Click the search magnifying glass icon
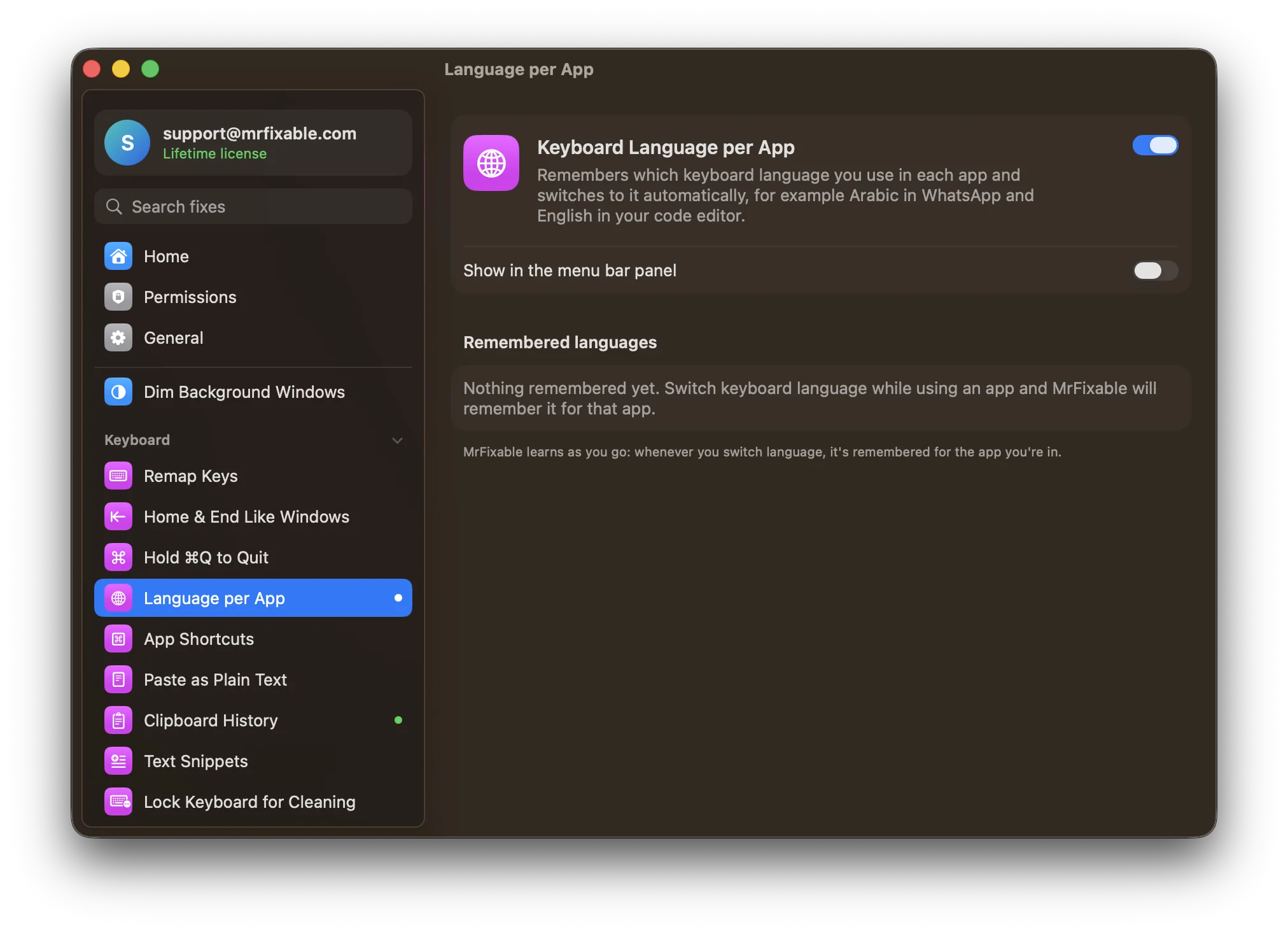 (x=114, y=206)
